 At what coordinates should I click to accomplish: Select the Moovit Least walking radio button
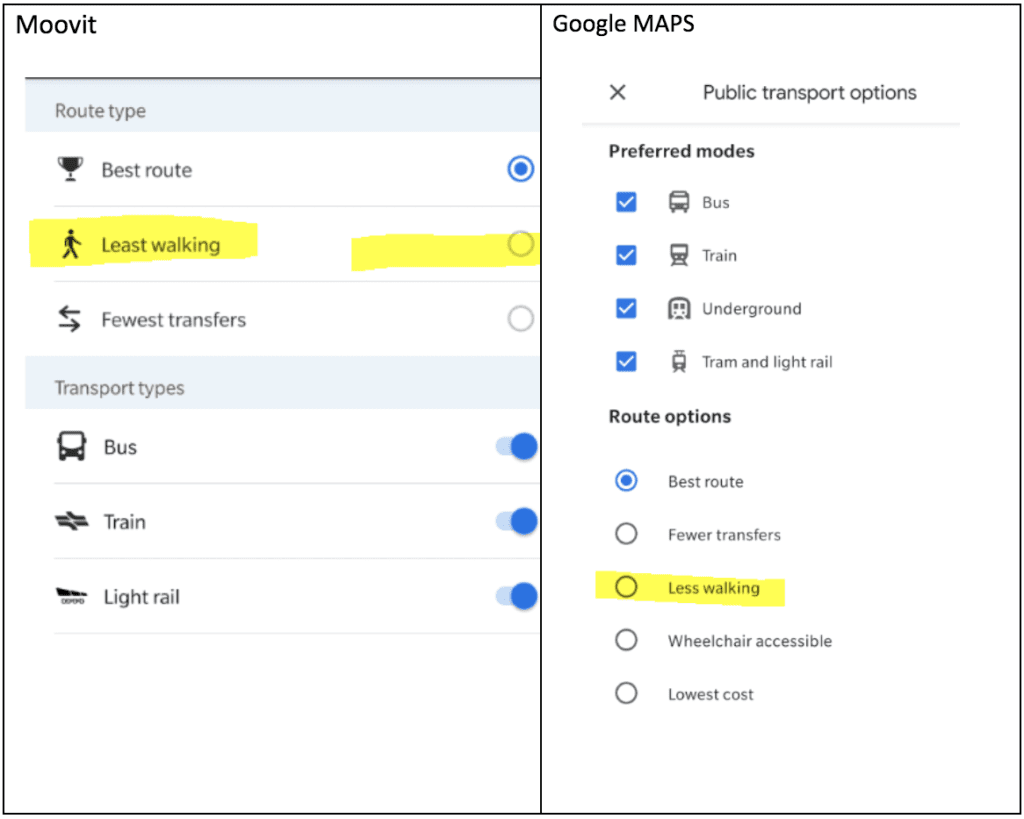520,244
